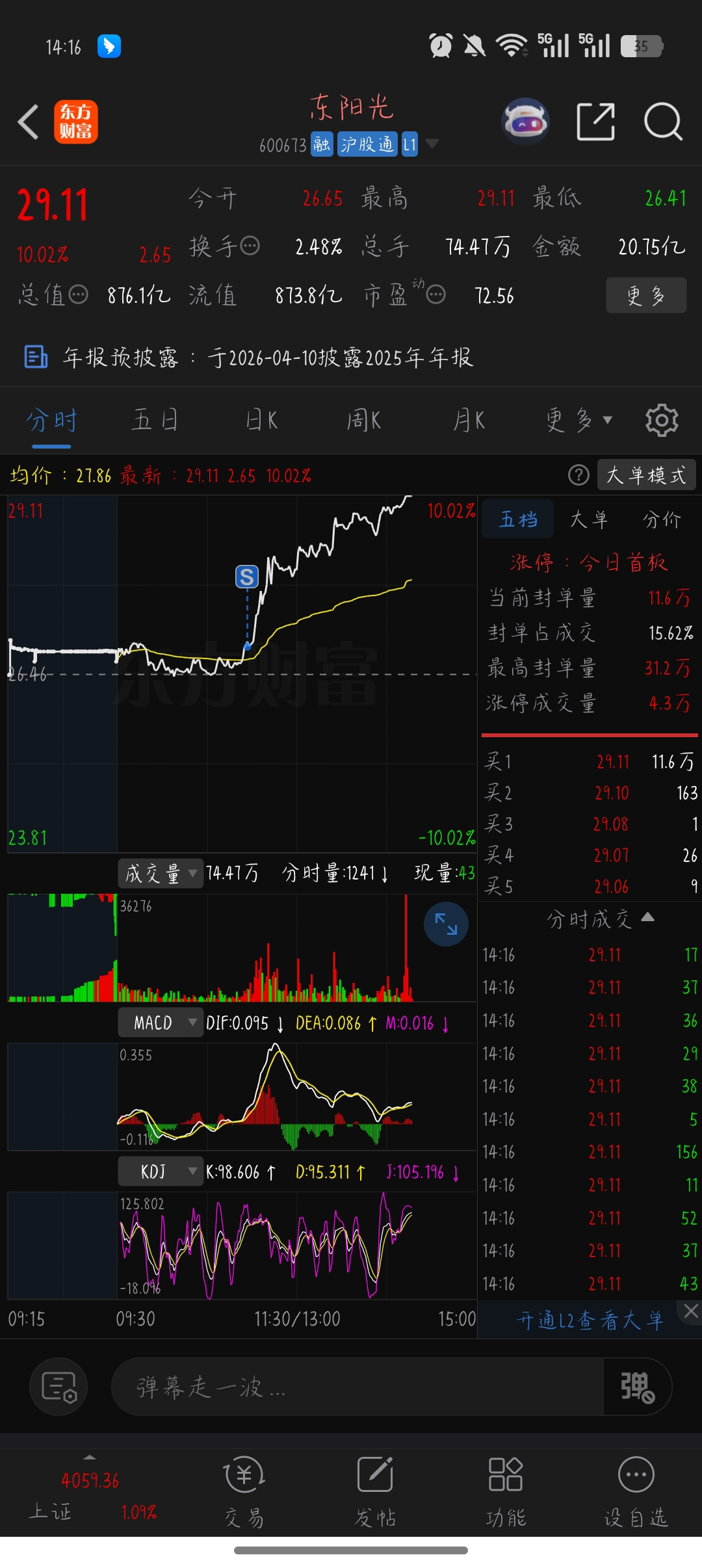Open the bullet comment settings icon
The height and width of the screenshot is (1568, 702).
[x=58, y=1387]
